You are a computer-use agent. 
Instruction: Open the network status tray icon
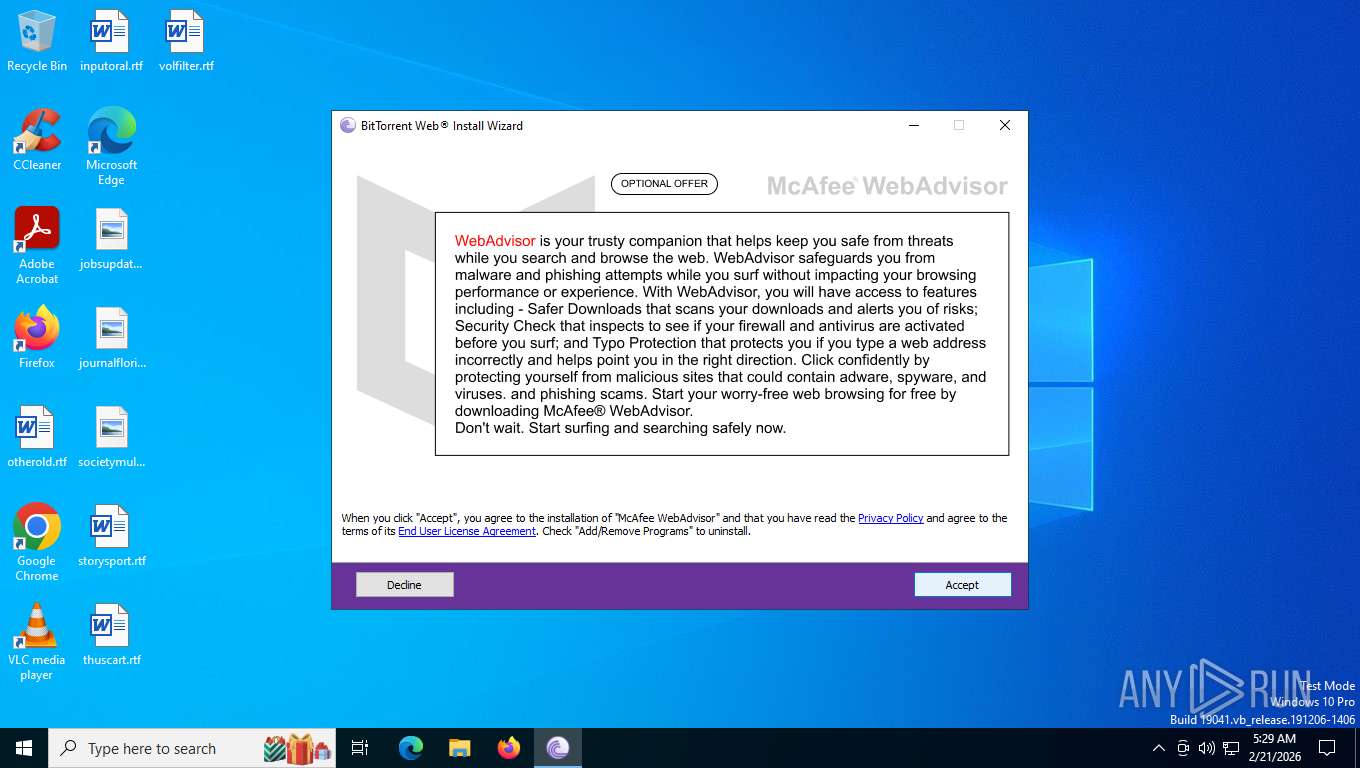(x=1231, y=748)
